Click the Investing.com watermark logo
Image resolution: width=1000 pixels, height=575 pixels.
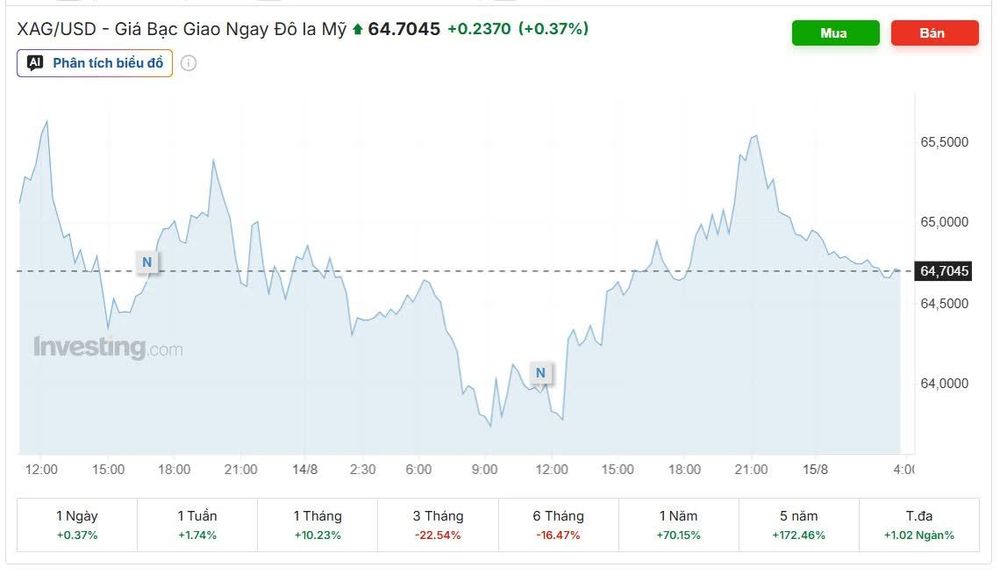pos(108,348)
